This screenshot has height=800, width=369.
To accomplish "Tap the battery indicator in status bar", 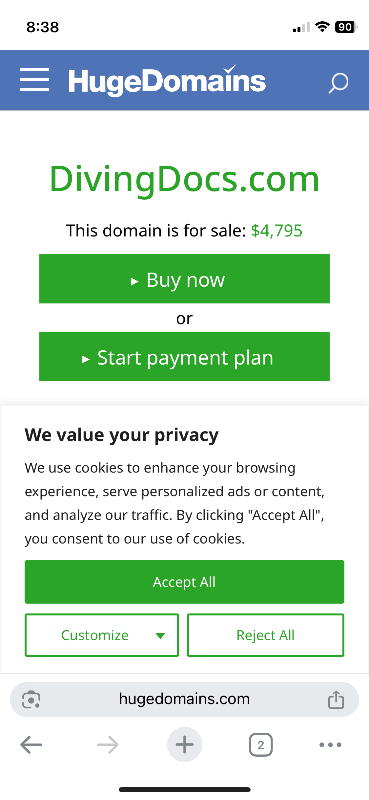I will (346, 27).
